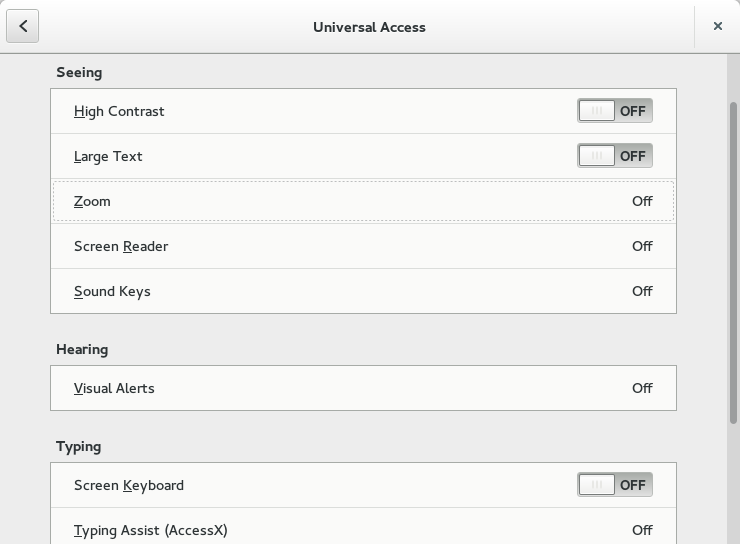Enable the Large Text switch
Screen dimensions: 740x544
coord(614,156)
